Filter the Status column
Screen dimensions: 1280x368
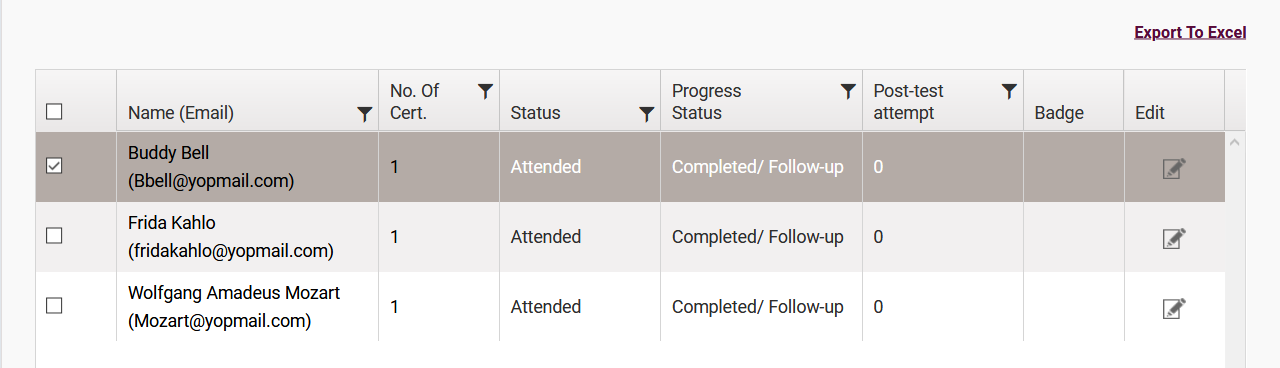click(647, 115)
